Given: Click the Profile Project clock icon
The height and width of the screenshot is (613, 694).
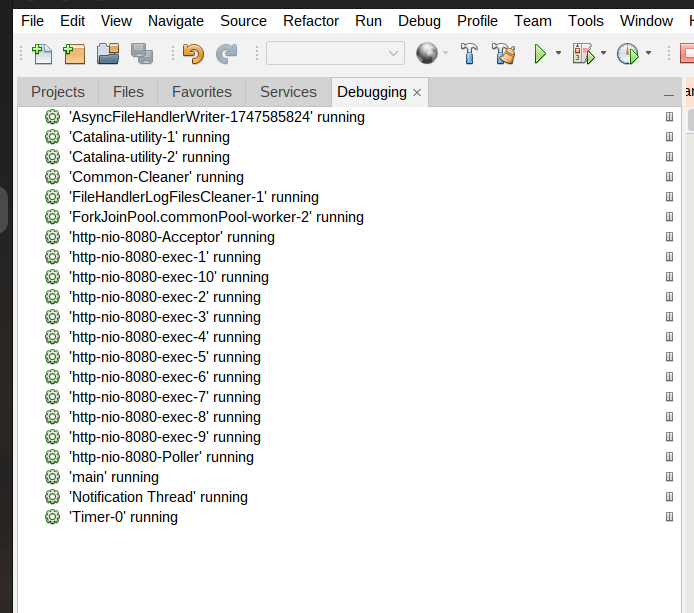Looking at the screenshot, I should pyautogui.click(x=628, y=54).
